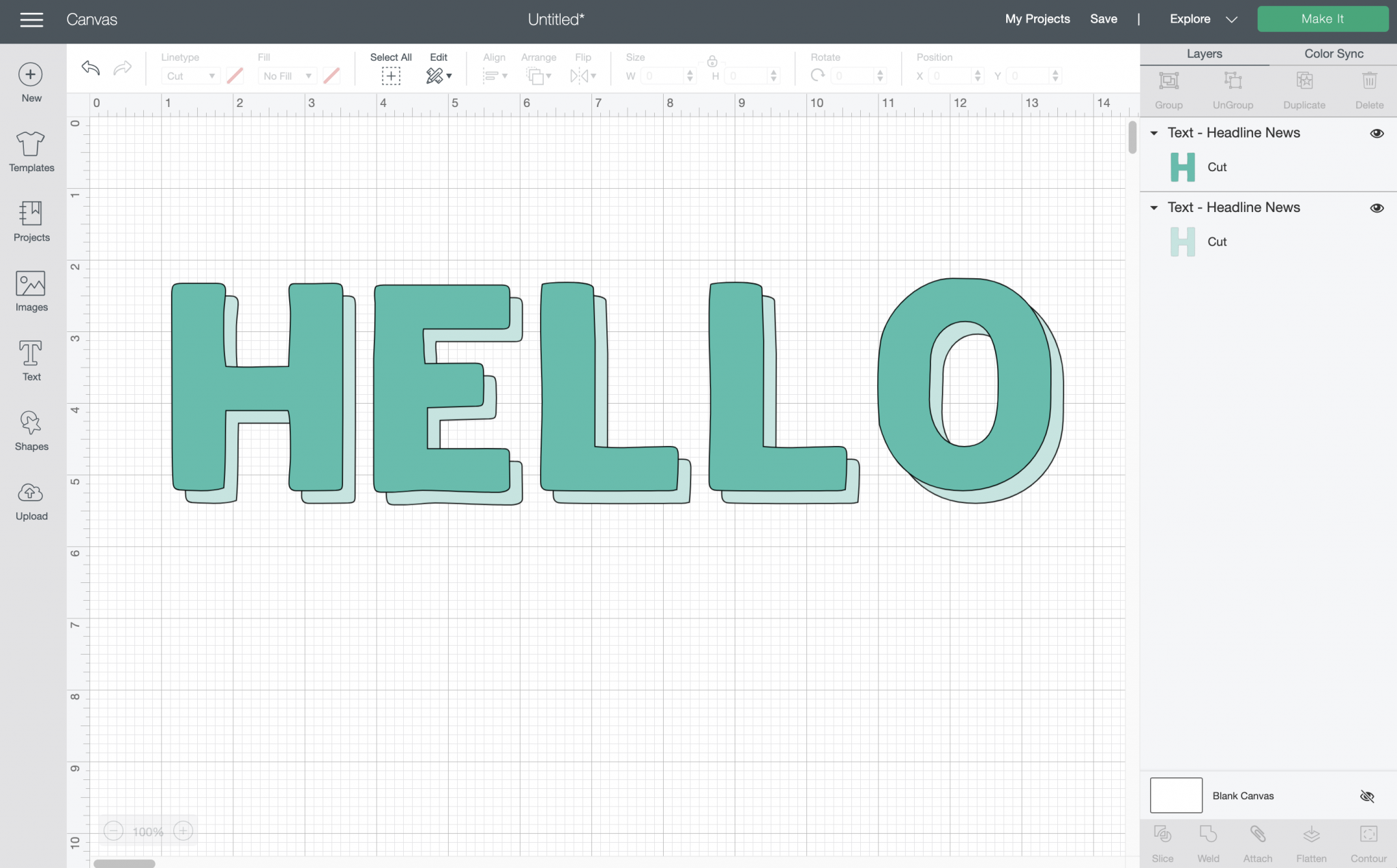
Task: Click the Y position field
Action: pyautogui.click(x=1029, y=76)
